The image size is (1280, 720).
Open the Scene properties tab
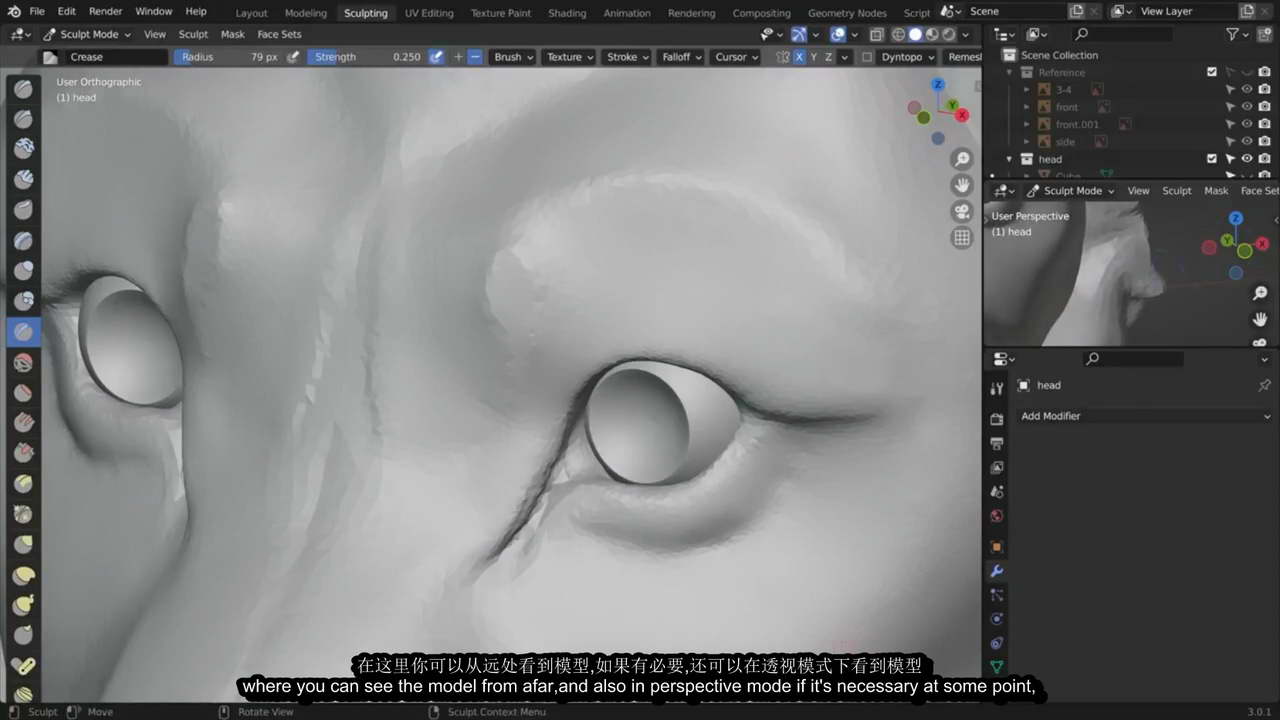click(996, 492)
